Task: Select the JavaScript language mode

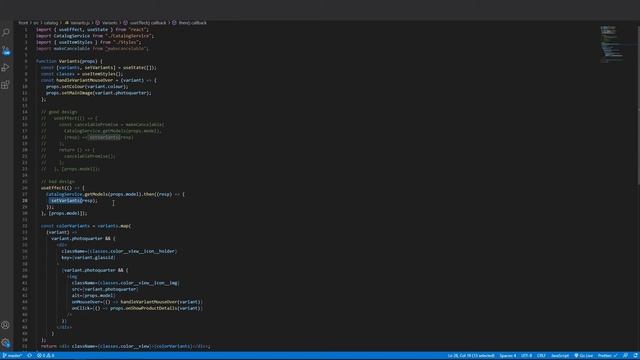Action: tap(560, 356)
